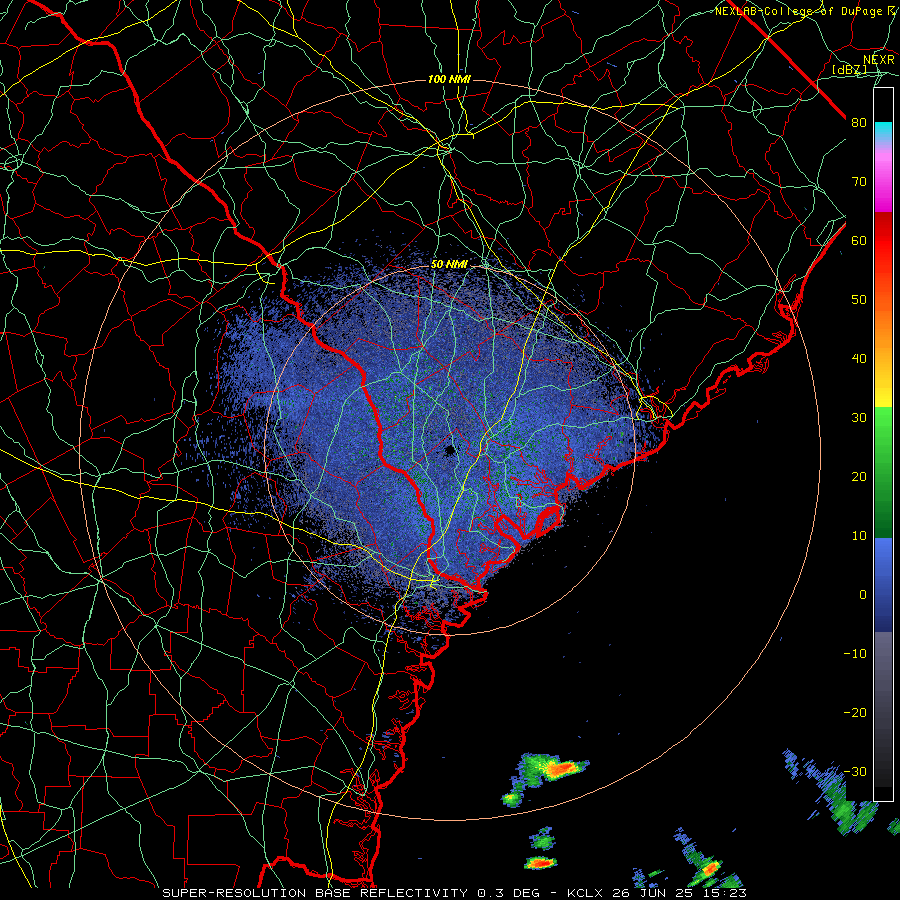Image resolution: width=900 pixels, height=900 pixels.
Task: Click the 100 NMI range ring label
Action: click(449, 79)
